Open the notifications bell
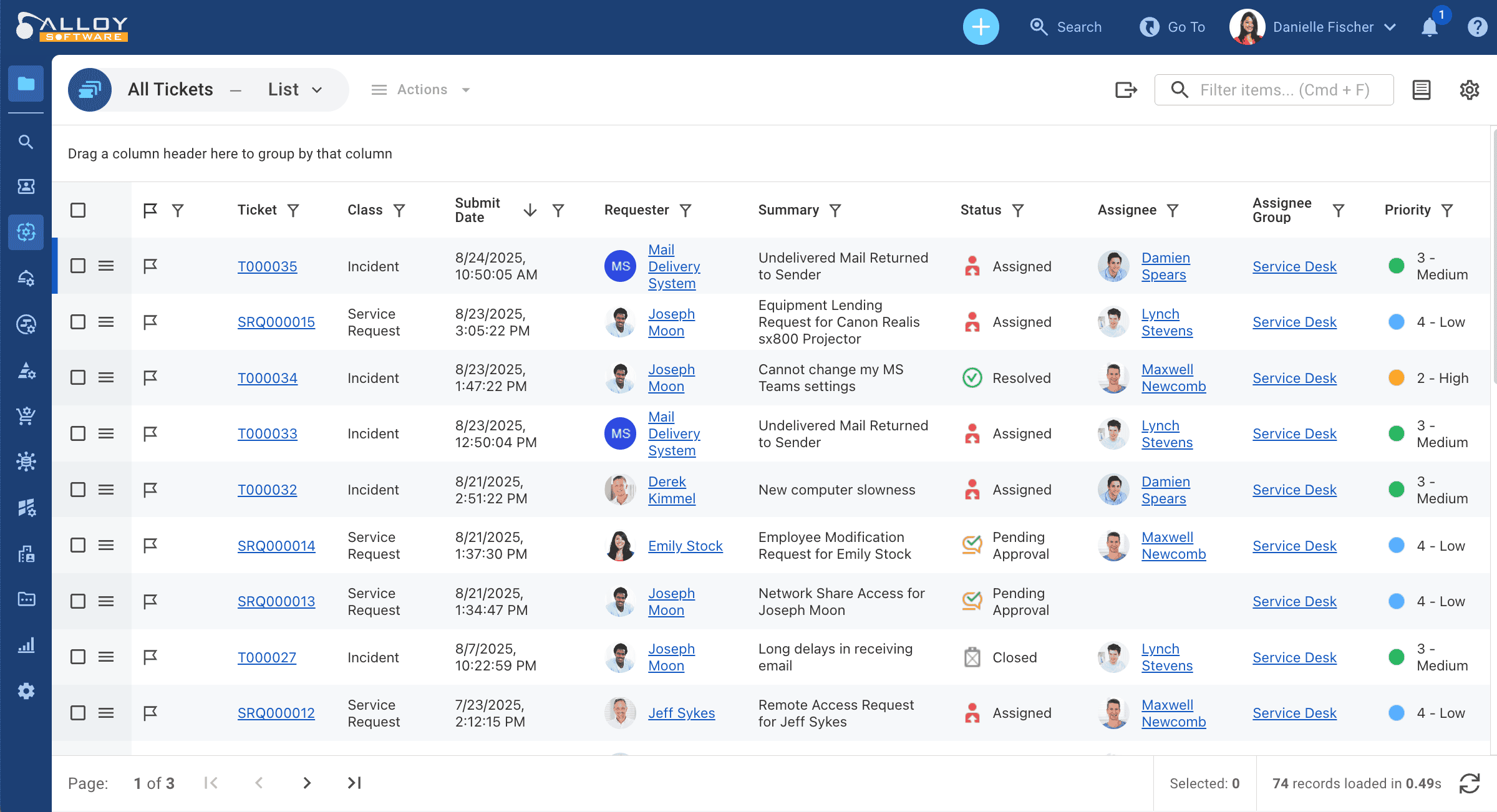The height and width of the screenshot is (812, 1497). pos(1430,27)
